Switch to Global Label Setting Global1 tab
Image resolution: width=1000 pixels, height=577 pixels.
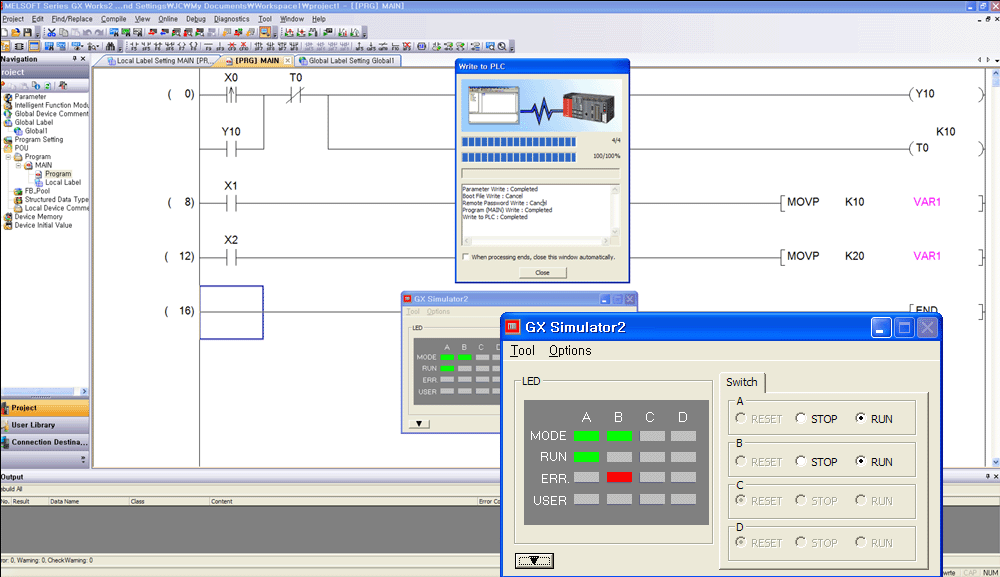(x=348, y=61)
